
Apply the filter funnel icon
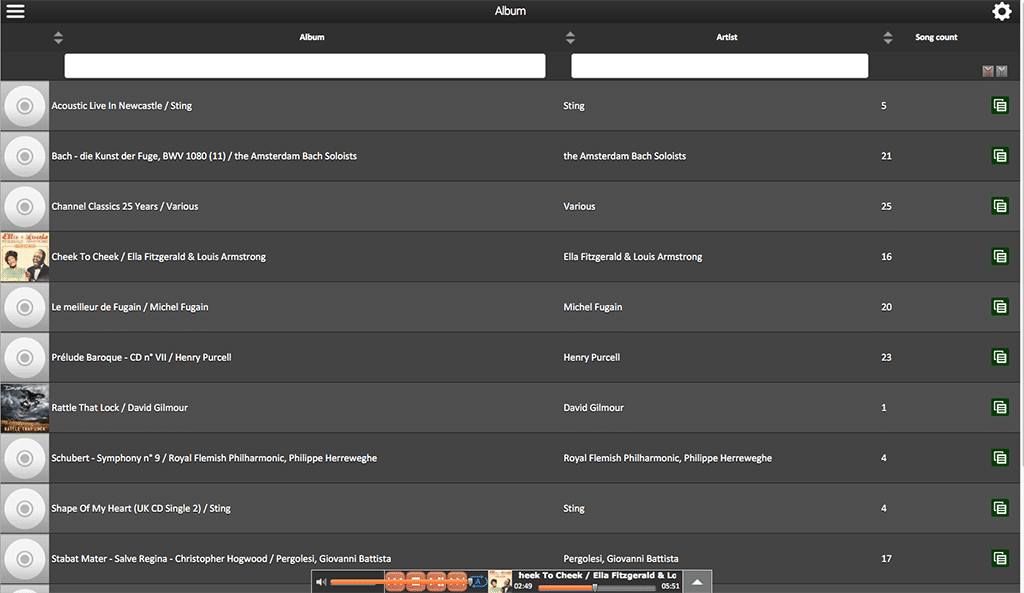click(1002, 71)
